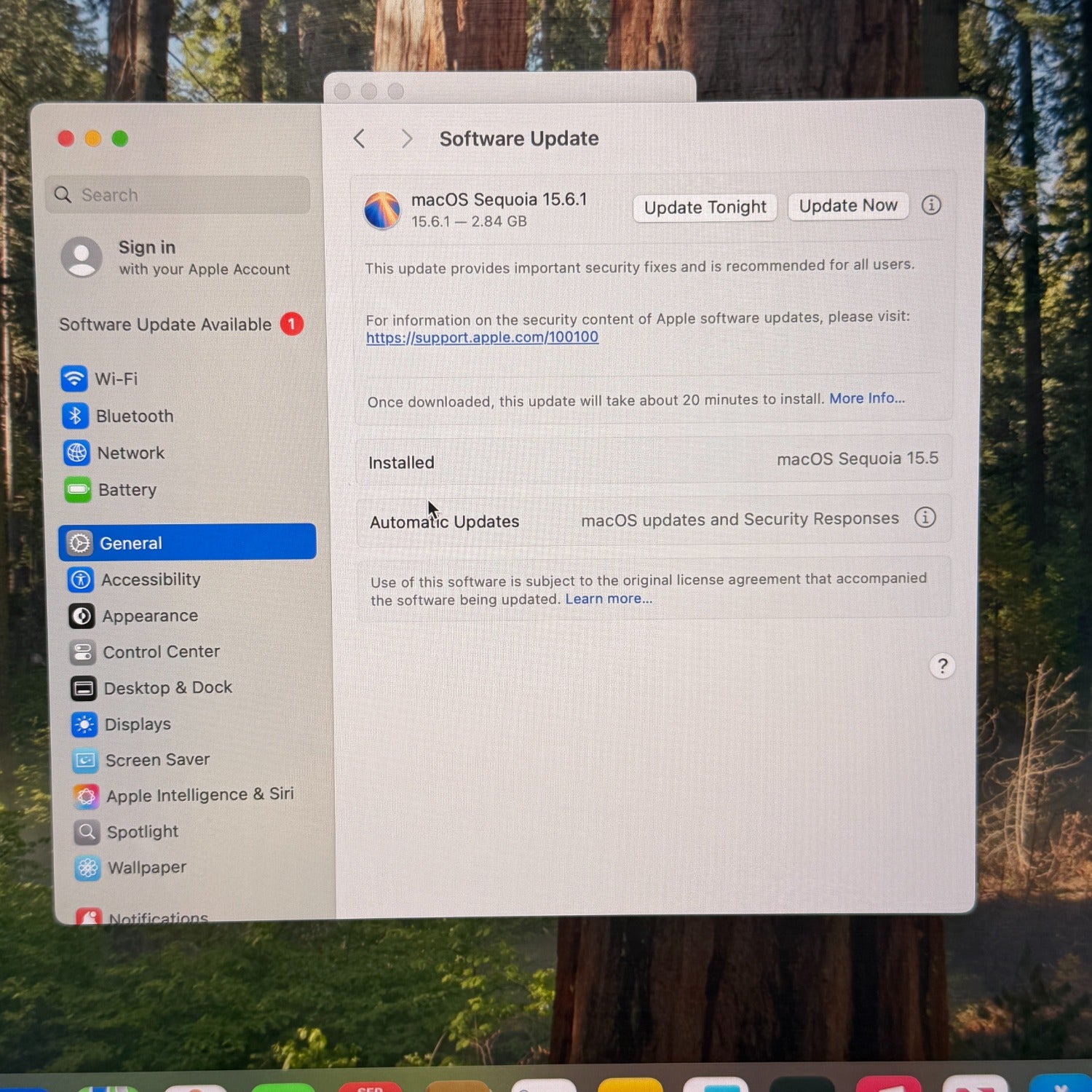
Task: Open Control Center settings
Action: (x=161, y=652)
